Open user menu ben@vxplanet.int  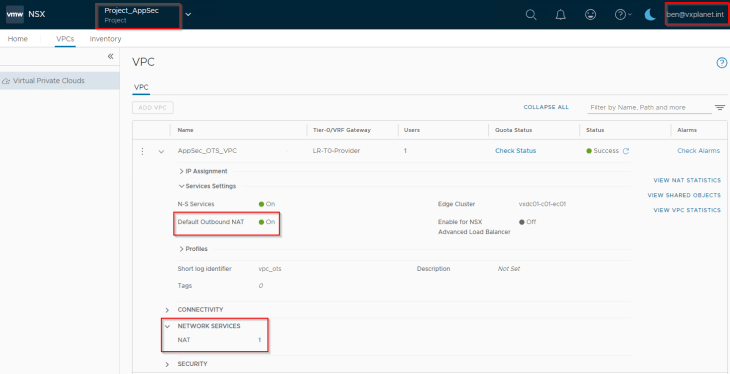695,14
